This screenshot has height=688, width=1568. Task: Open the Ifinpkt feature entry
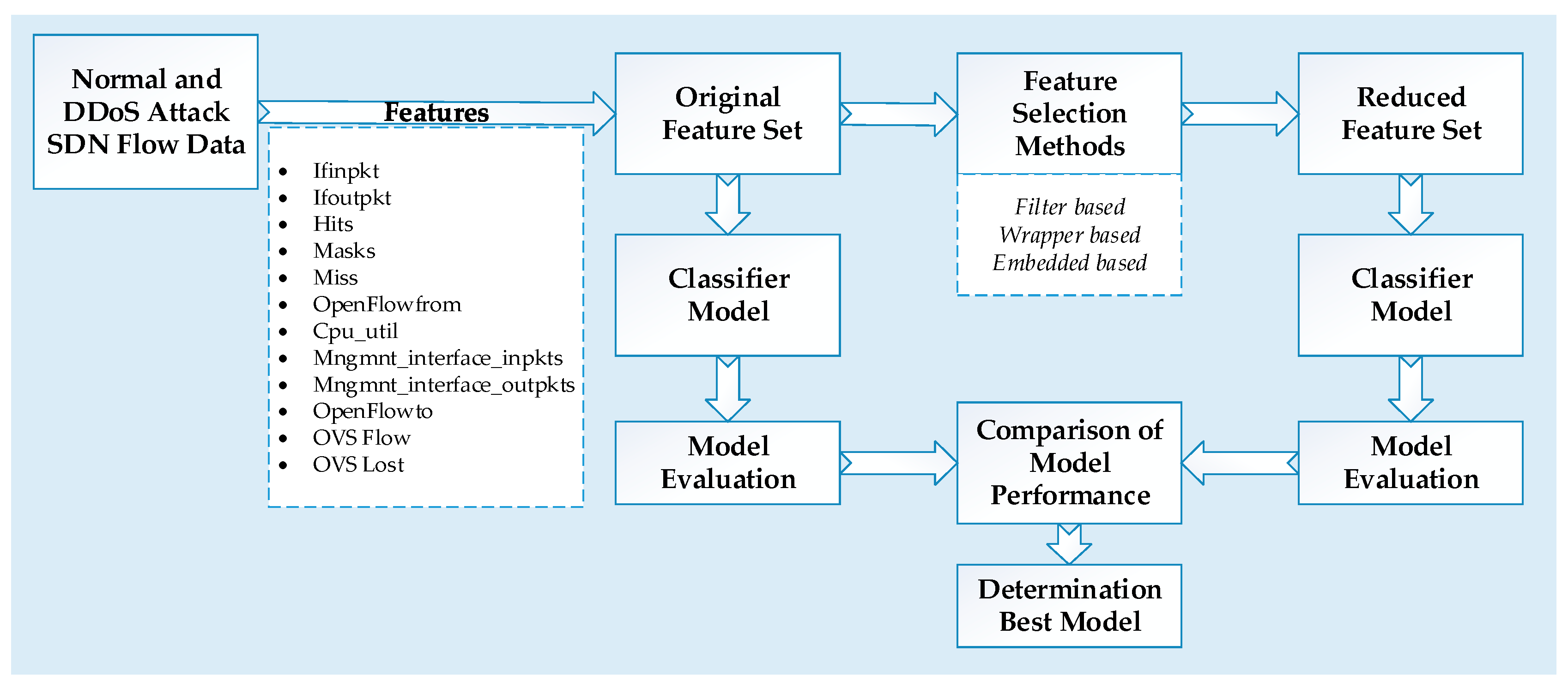[x=338, y=168]
